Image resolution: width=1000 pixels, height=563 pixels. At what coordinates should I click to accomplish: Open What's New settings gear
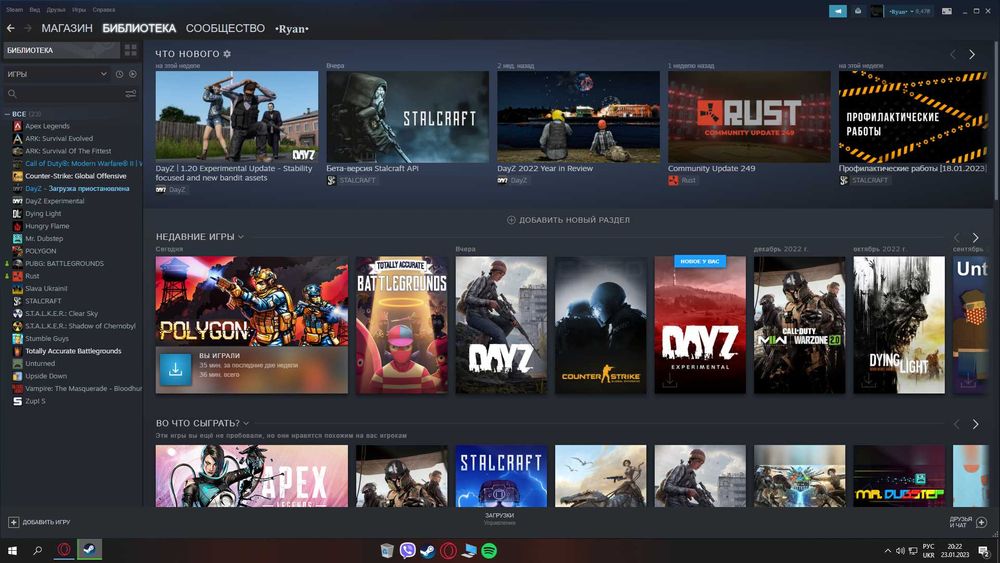[x=227, y=54]
